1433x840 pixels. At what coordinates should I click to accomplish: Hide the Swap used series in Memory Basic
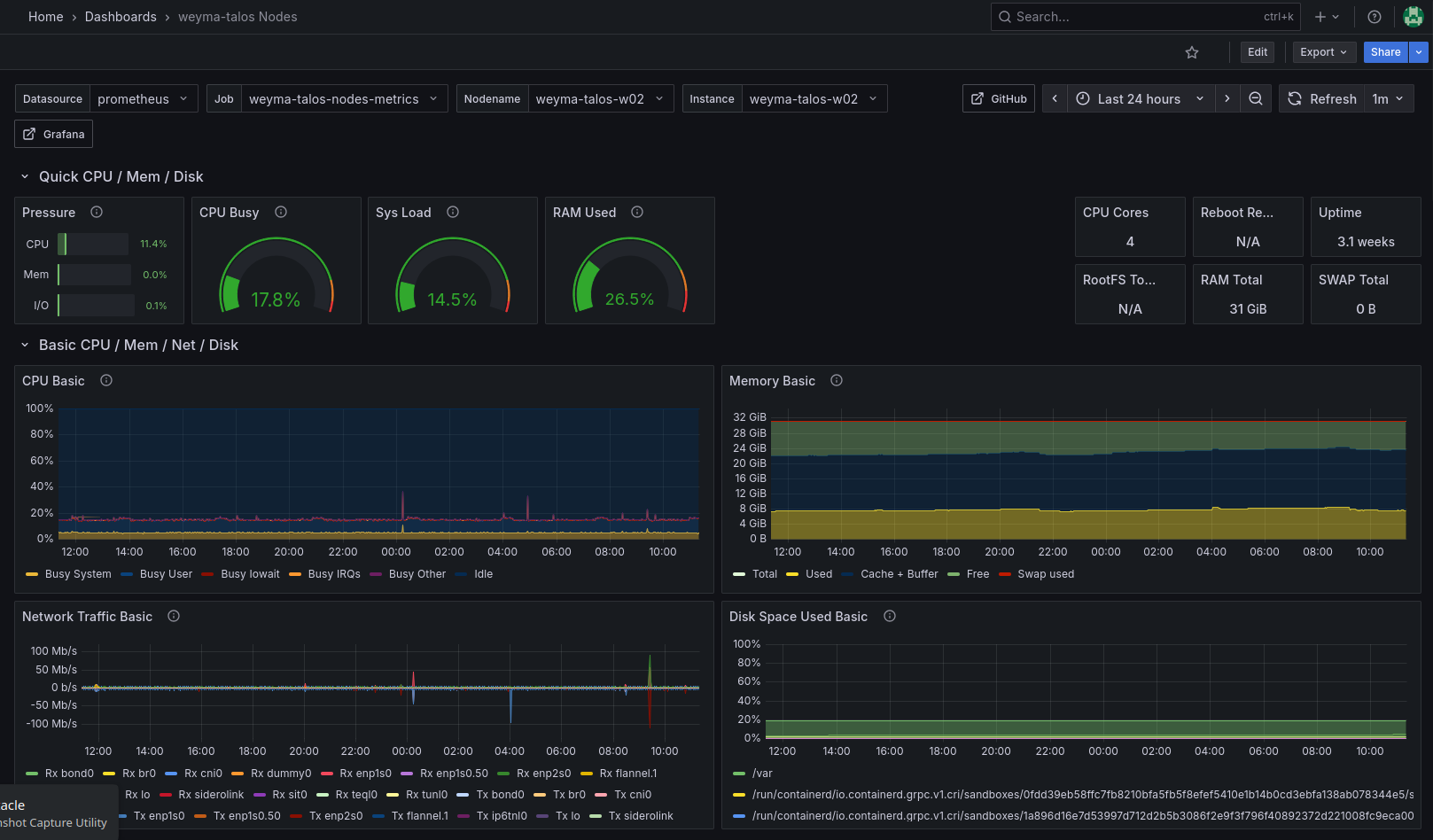tap(1046, 573)
